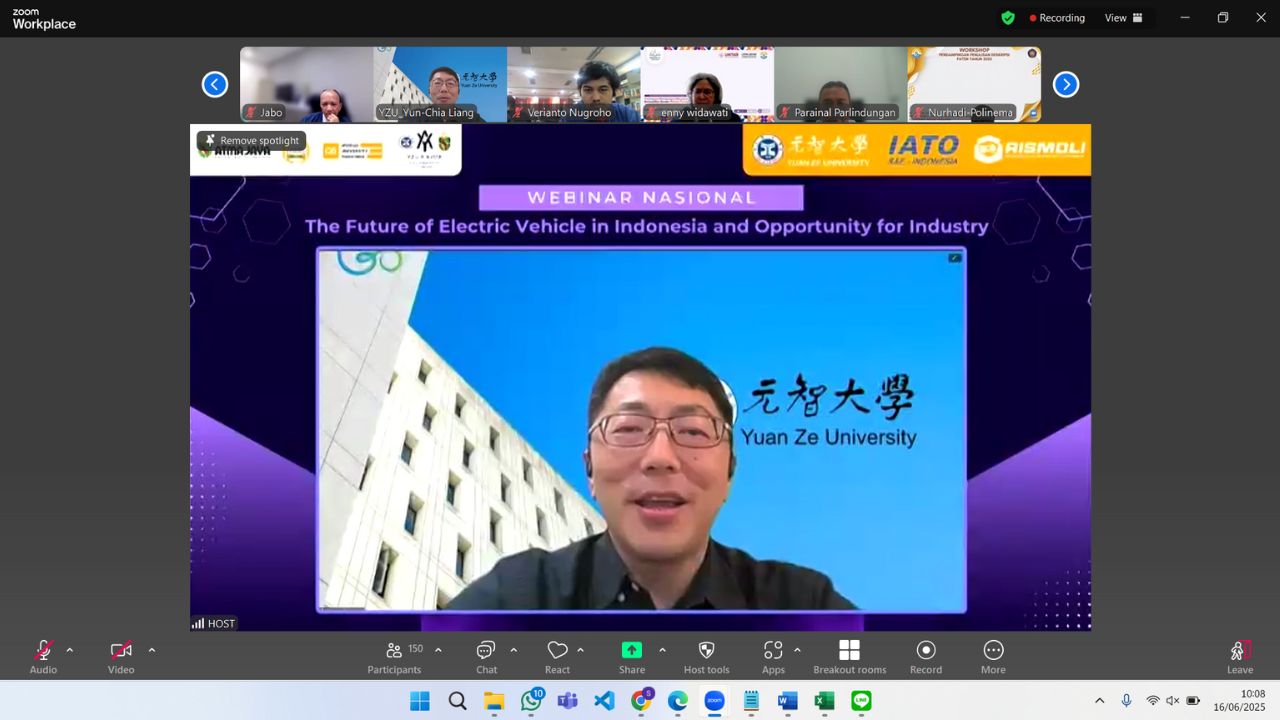Viewport: 1280px width, 720px height.
Task: Click the green Share screen button
Action: 632,656
